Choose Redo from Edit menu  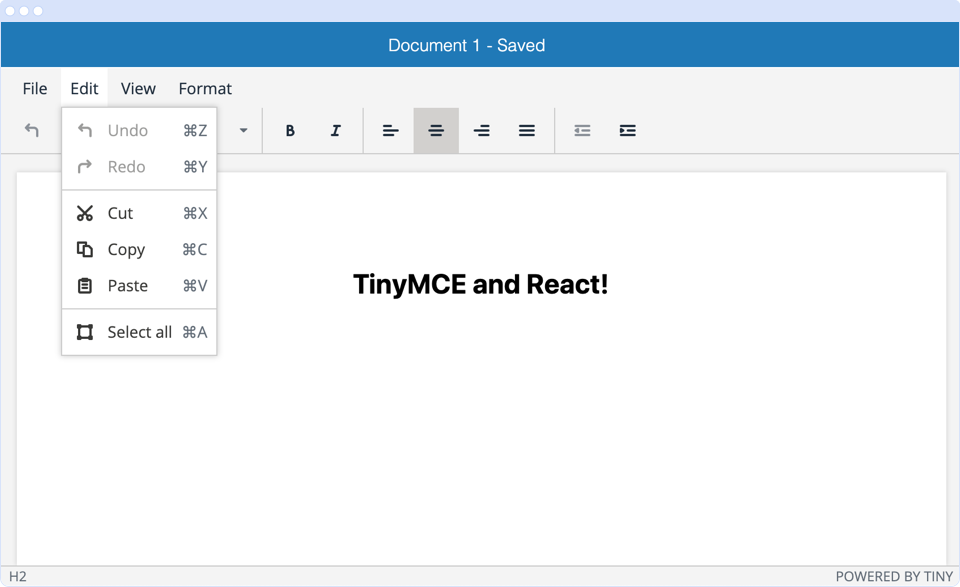point(140,166)
